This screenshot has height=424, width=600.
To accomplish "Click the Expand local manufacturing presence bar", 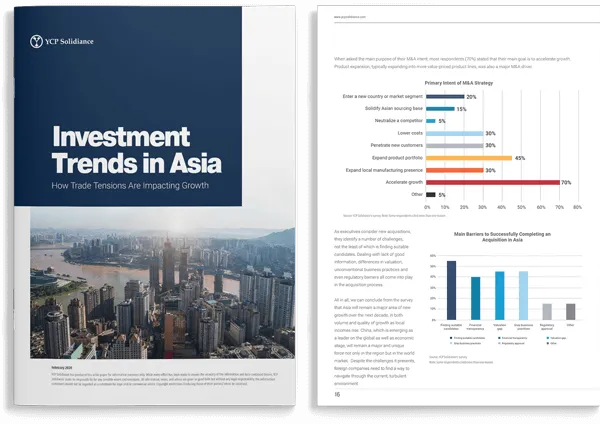I will coord(455,170).
